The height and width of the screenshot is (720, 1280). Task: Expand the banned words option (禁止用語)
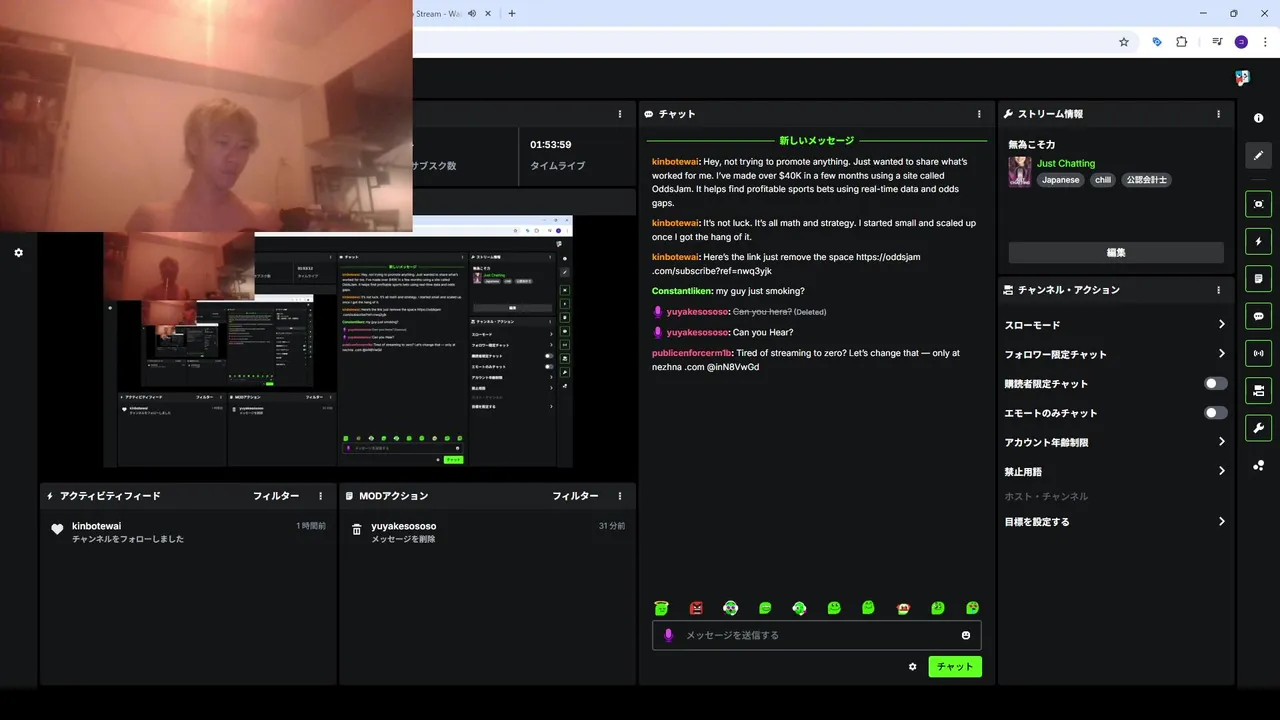[x=1115, y=471]
